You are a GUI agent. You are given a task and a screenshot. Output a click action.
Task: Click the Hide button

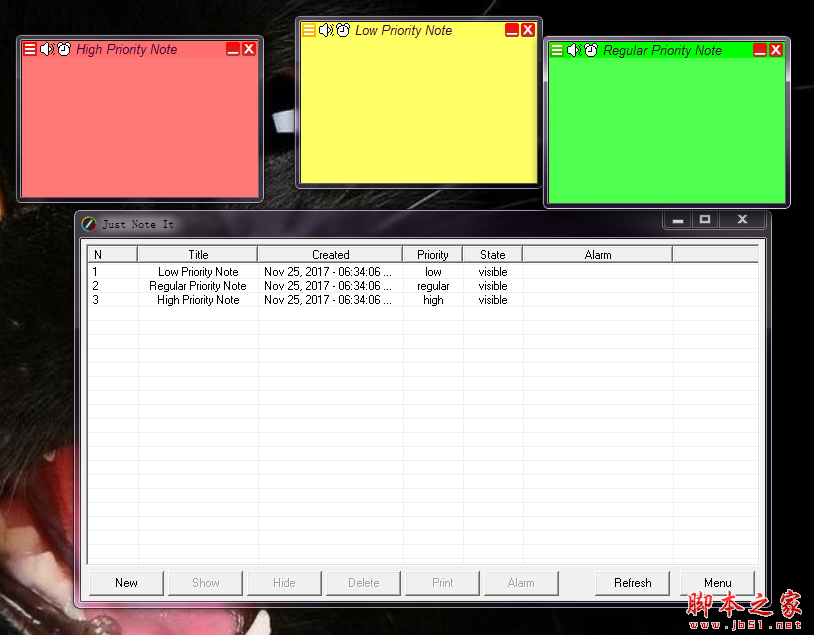point(284,583)
